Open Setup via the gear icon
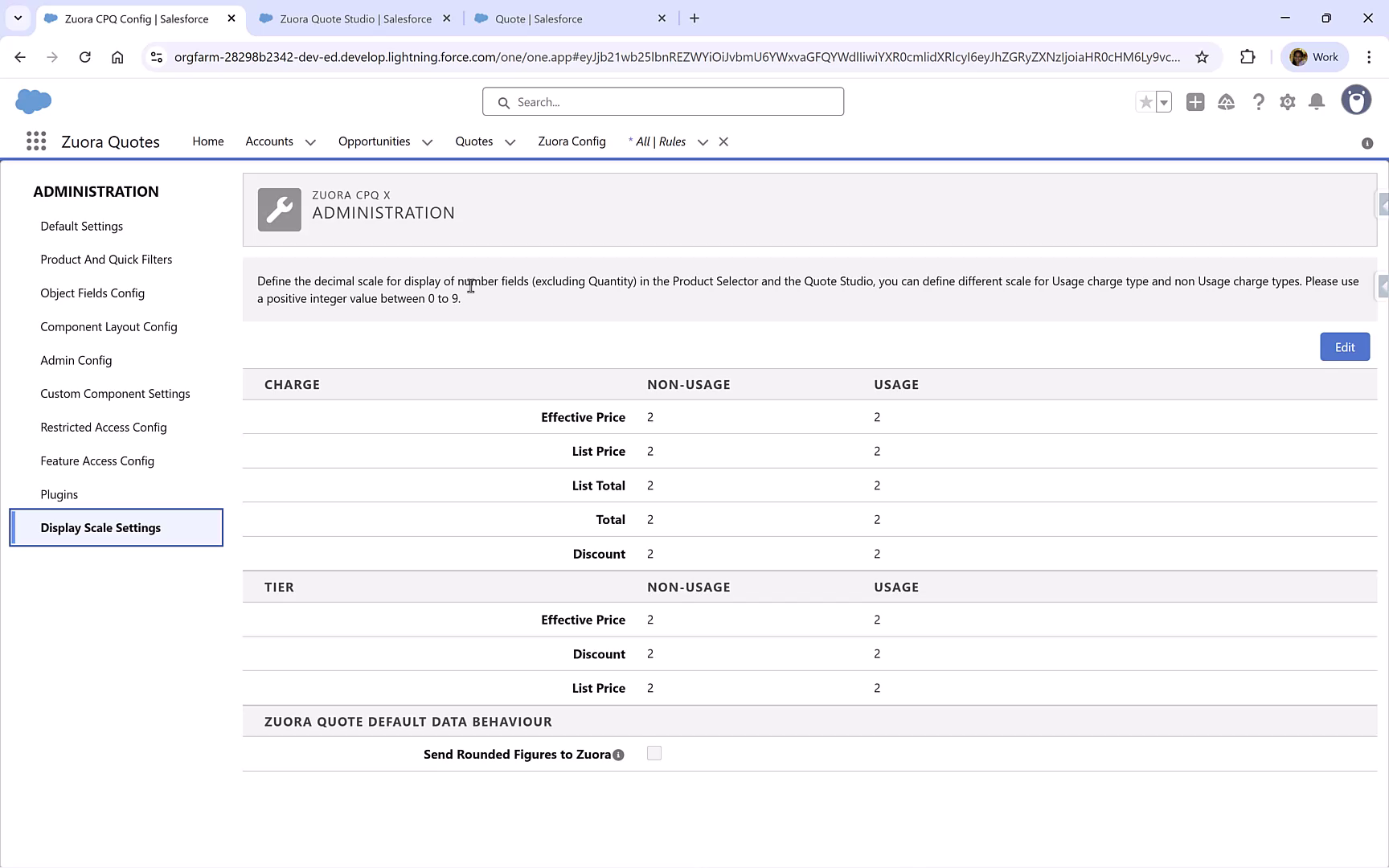This screenshot has height=868, width=1389. click(x=1287, y=102)
